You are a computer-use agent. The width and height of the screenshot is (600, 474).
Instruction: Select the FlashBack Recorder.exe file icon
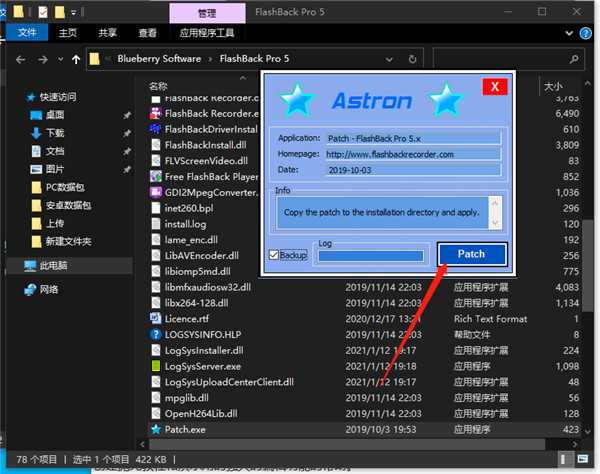click(155, 113)
